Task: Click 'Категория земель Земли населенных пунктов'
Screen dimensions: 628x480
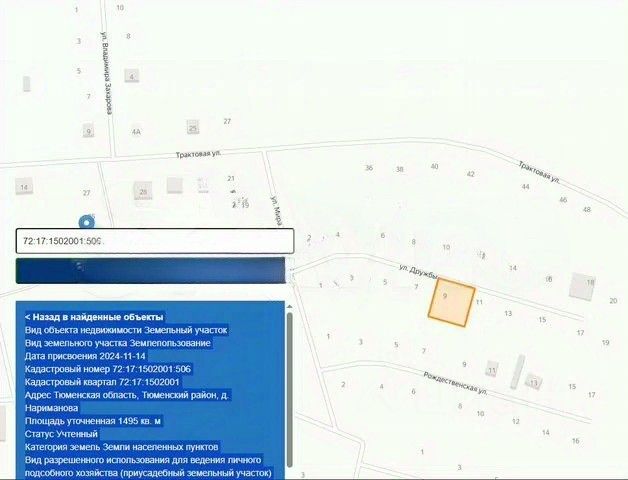Action: pyautogui.click(x=121, y=447)
